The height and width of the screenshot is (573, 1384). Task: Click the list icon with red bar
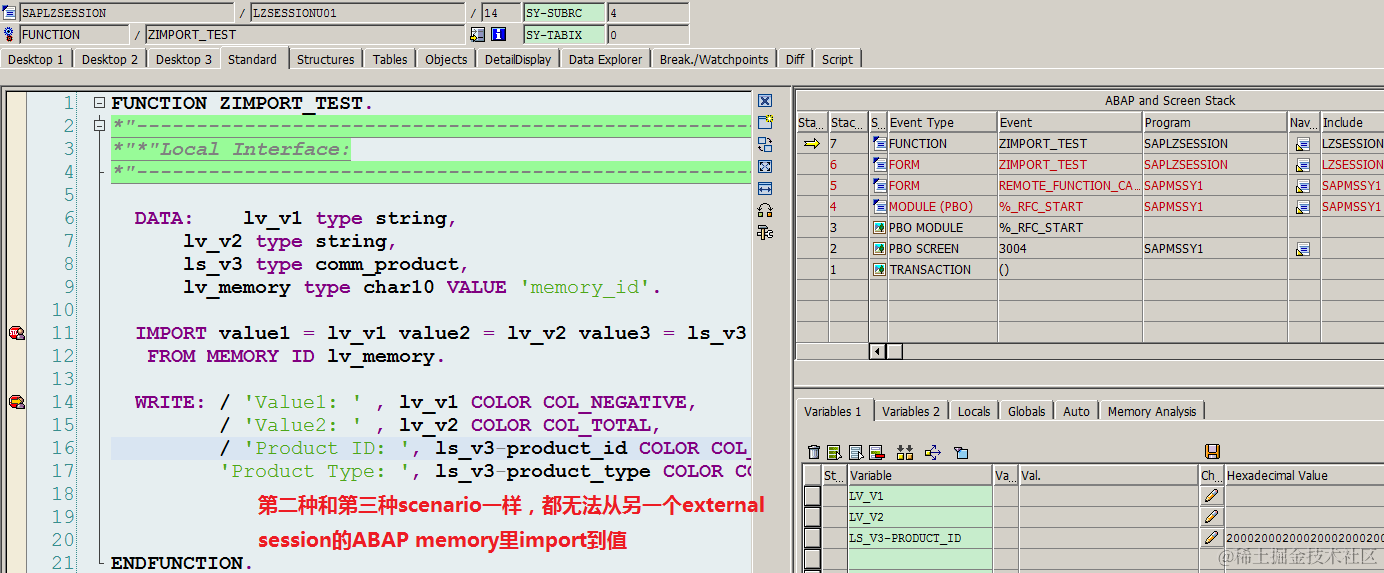point(877,452)
